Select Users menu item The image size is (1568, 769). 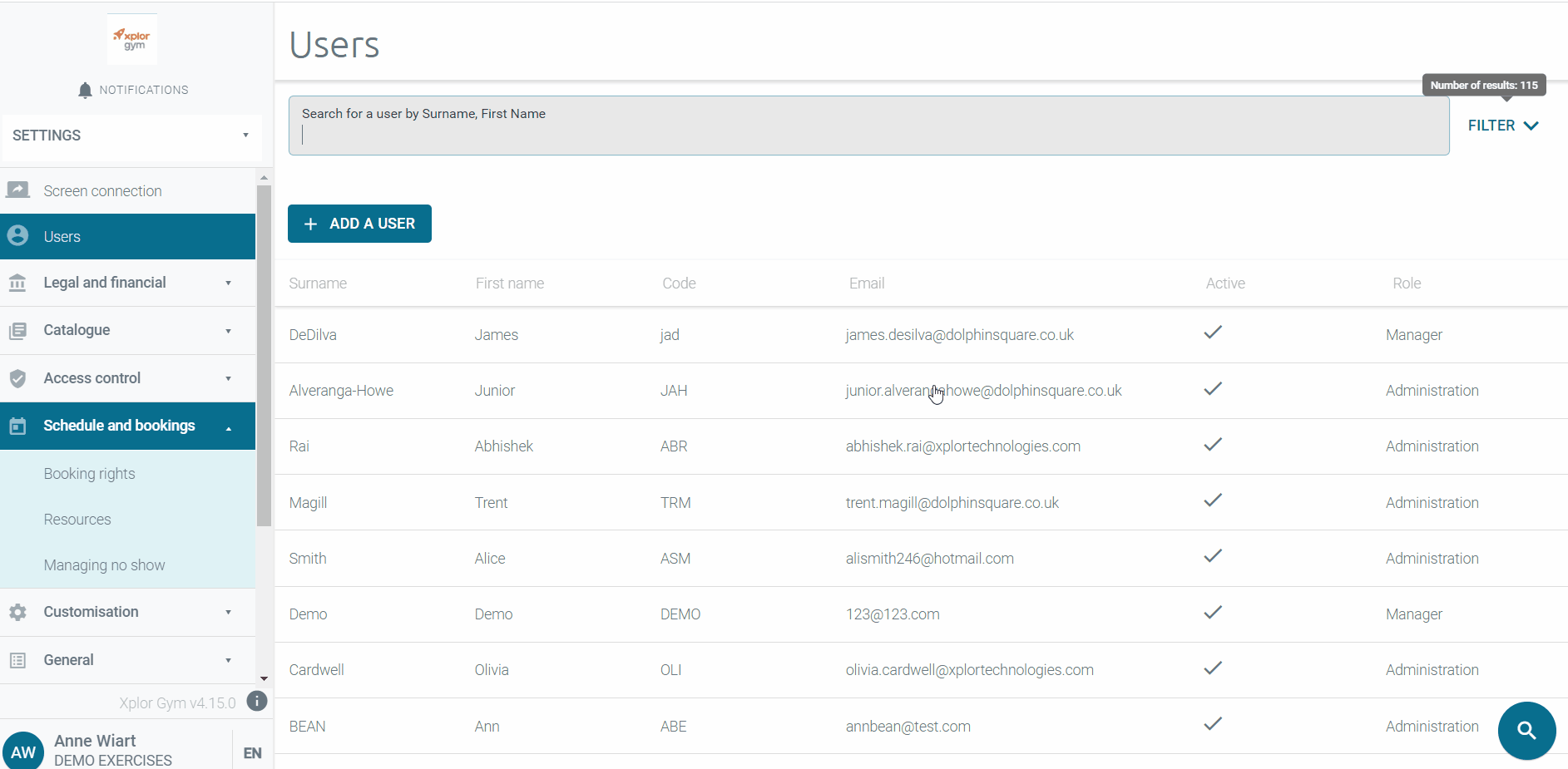(x=127, y=236)
